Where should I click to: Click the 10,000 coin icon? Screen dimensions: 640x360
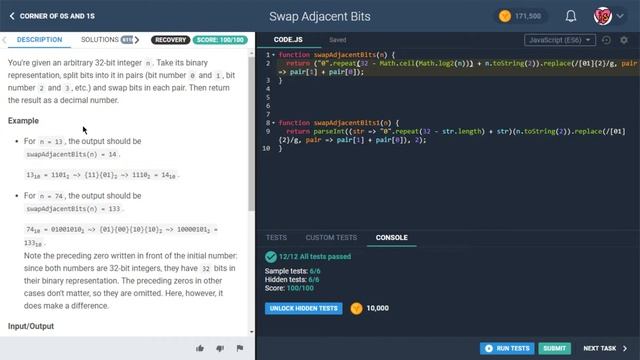[356, 309]
